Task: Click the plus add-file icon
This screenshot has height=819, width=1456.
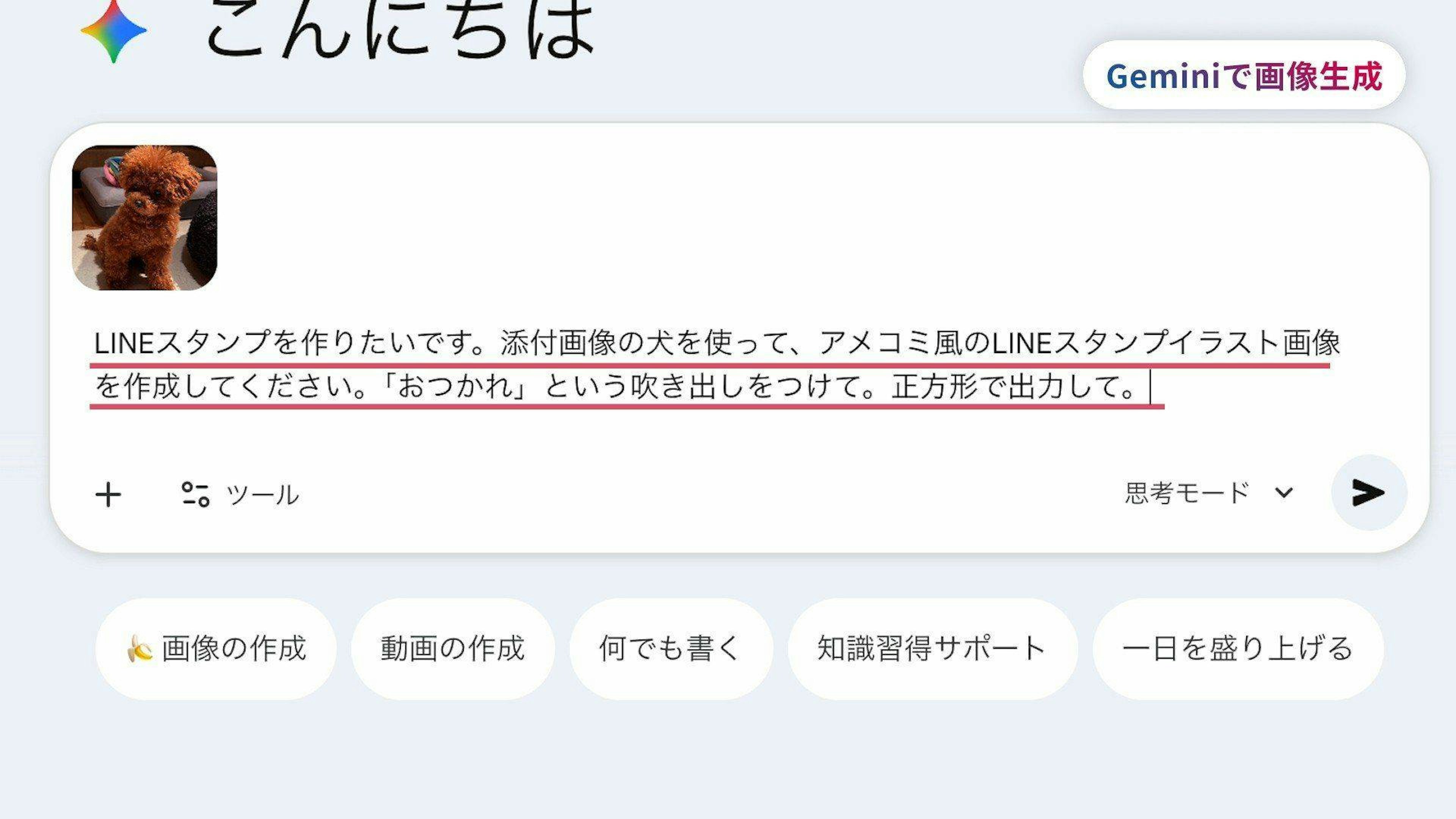Action: tap(108, 495)
